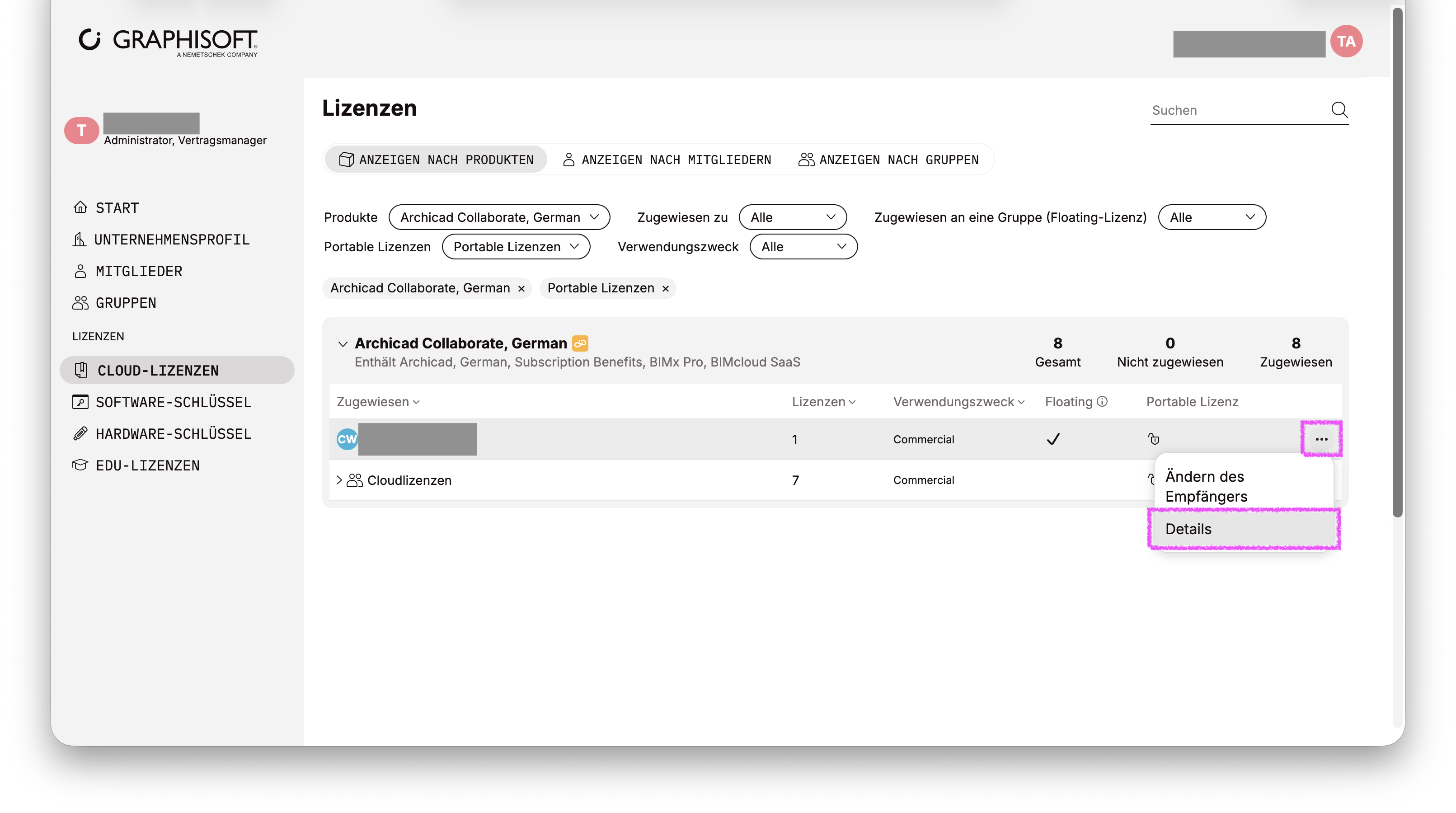Open Gruppen in the sidebar

tap(114, 302)
